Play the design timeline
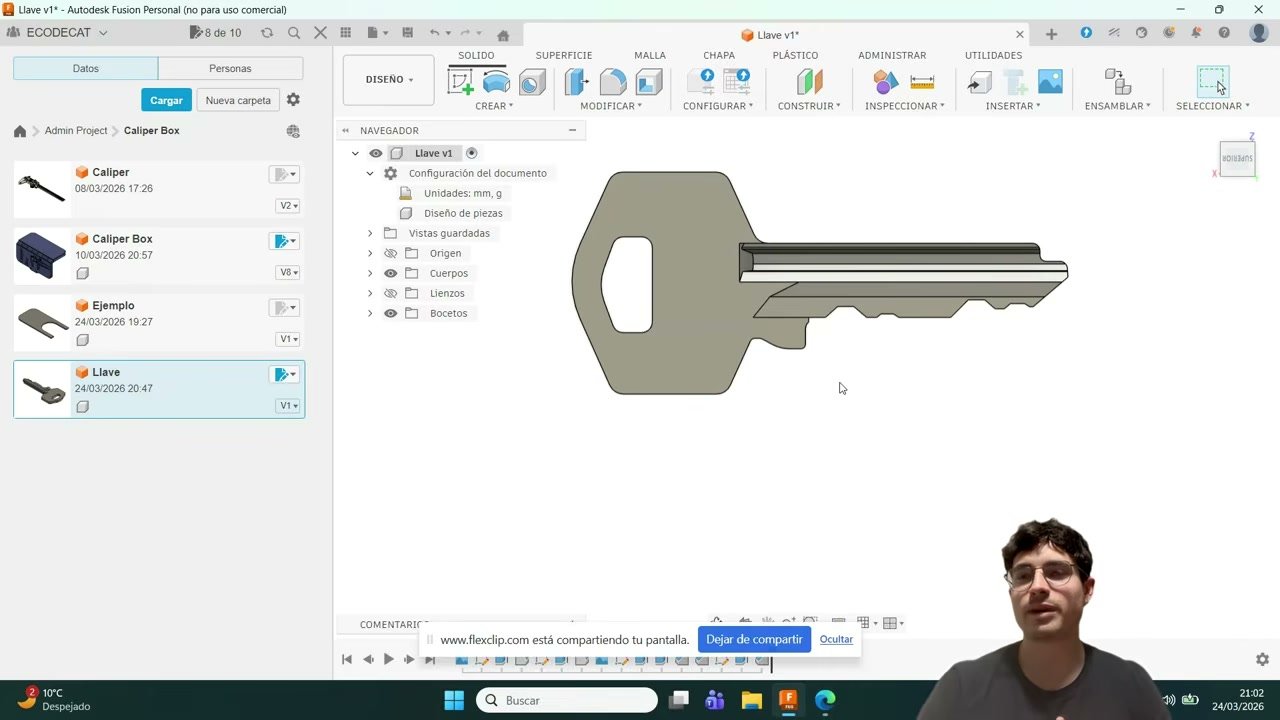This screenshot has width=1280, height=720. pyautogui.click(x=388, y=659)
